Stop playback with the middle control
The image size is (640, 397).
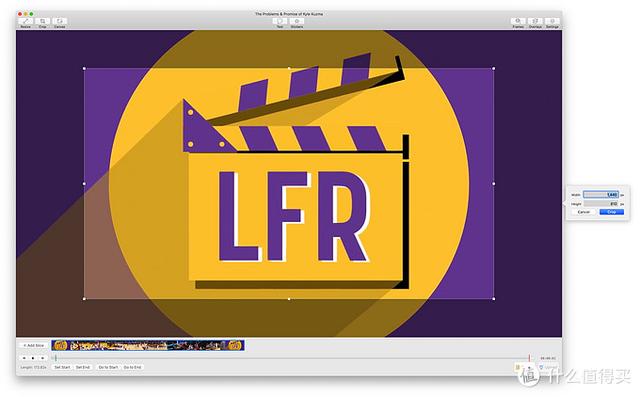pyautogui.click(x=33, y=358)
